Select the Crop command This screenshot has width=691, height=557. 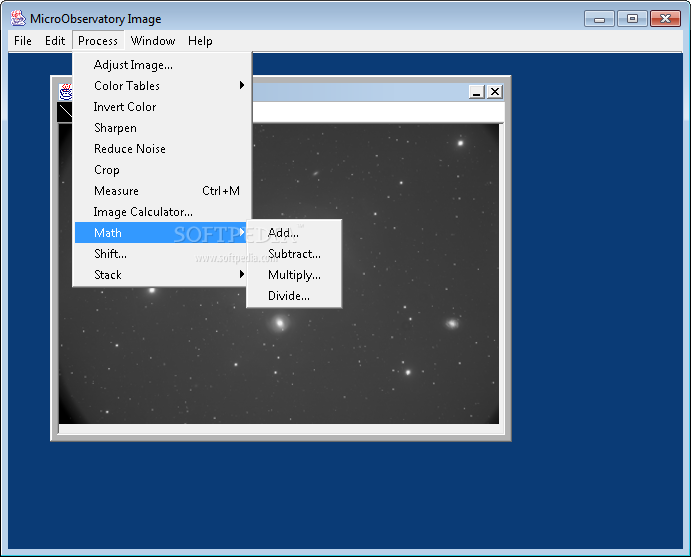[x=161, y=170]
